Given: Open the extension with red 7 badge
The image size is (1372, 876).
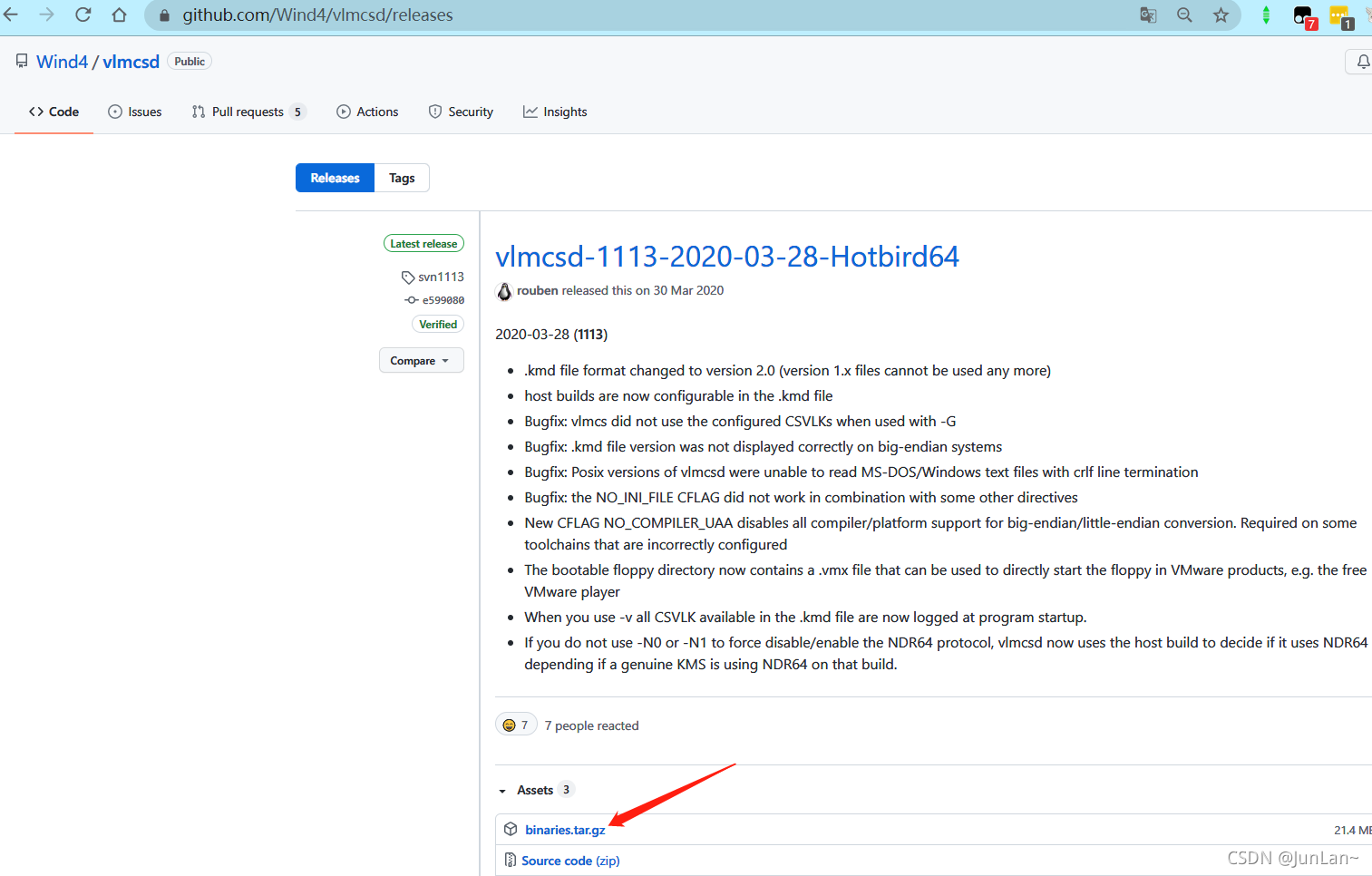Looking at the screenshot, I should [x=1304, y=16].
